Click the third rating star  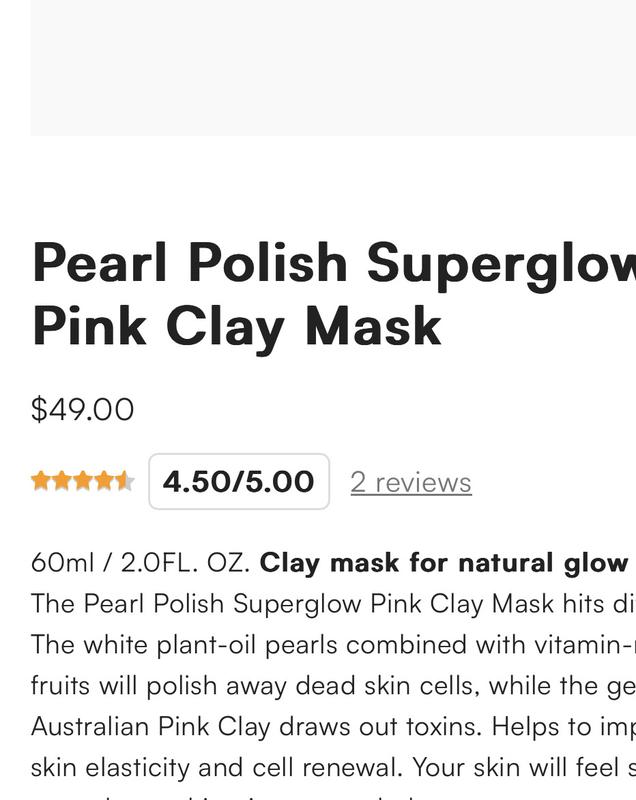point(83,481)
